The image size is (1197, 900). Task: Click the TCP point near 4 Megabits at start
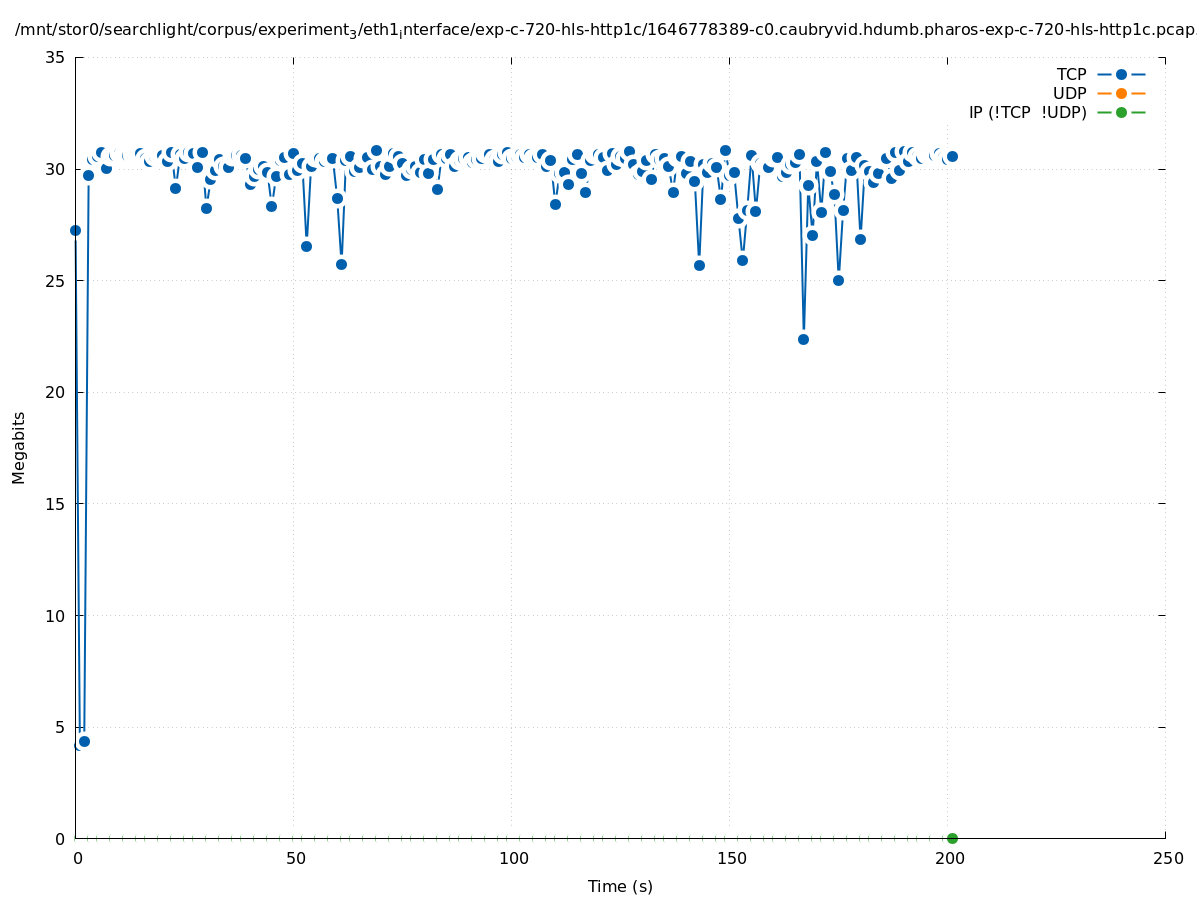pyautogui.click(x=84, y=741)
